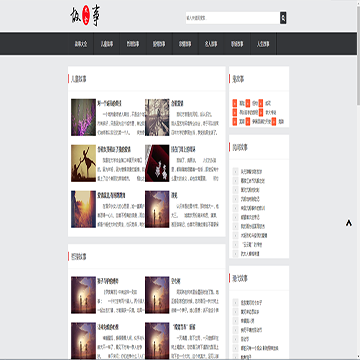This screenshot has width=360, height=360.
Task: Go to the 名人故事 navigation item
Action: (211, 44)
